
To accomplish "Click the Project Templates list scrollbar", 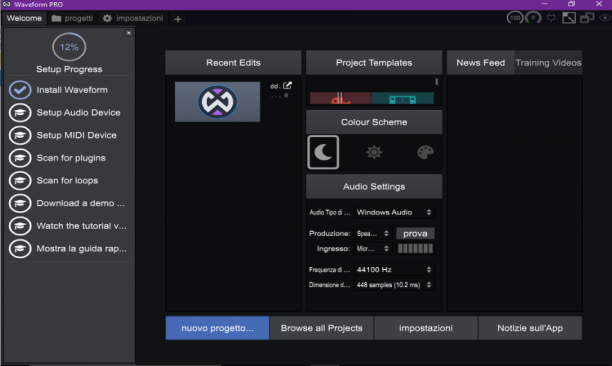I will (x=436, y=82).
